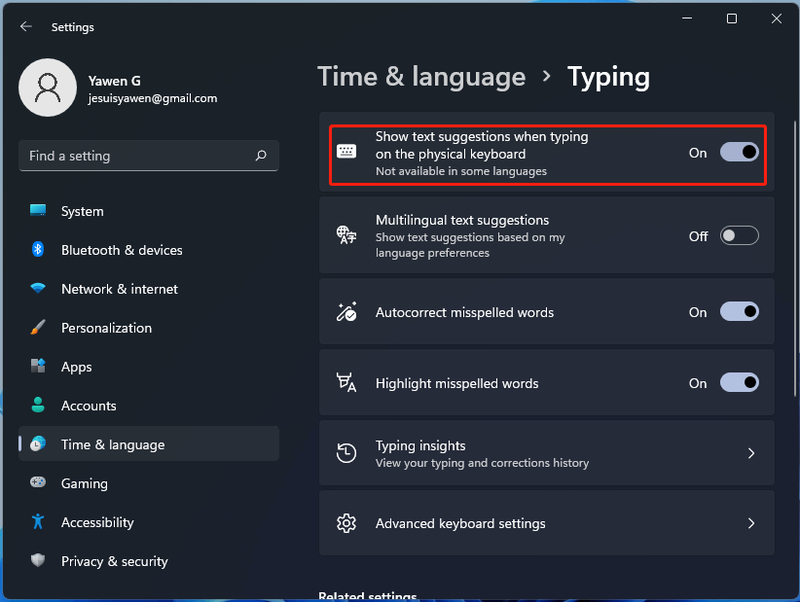The height and width of the screenshot is (602, 800).
Task: Click Time & language breadcrumb link
Action: coord(421,77)
